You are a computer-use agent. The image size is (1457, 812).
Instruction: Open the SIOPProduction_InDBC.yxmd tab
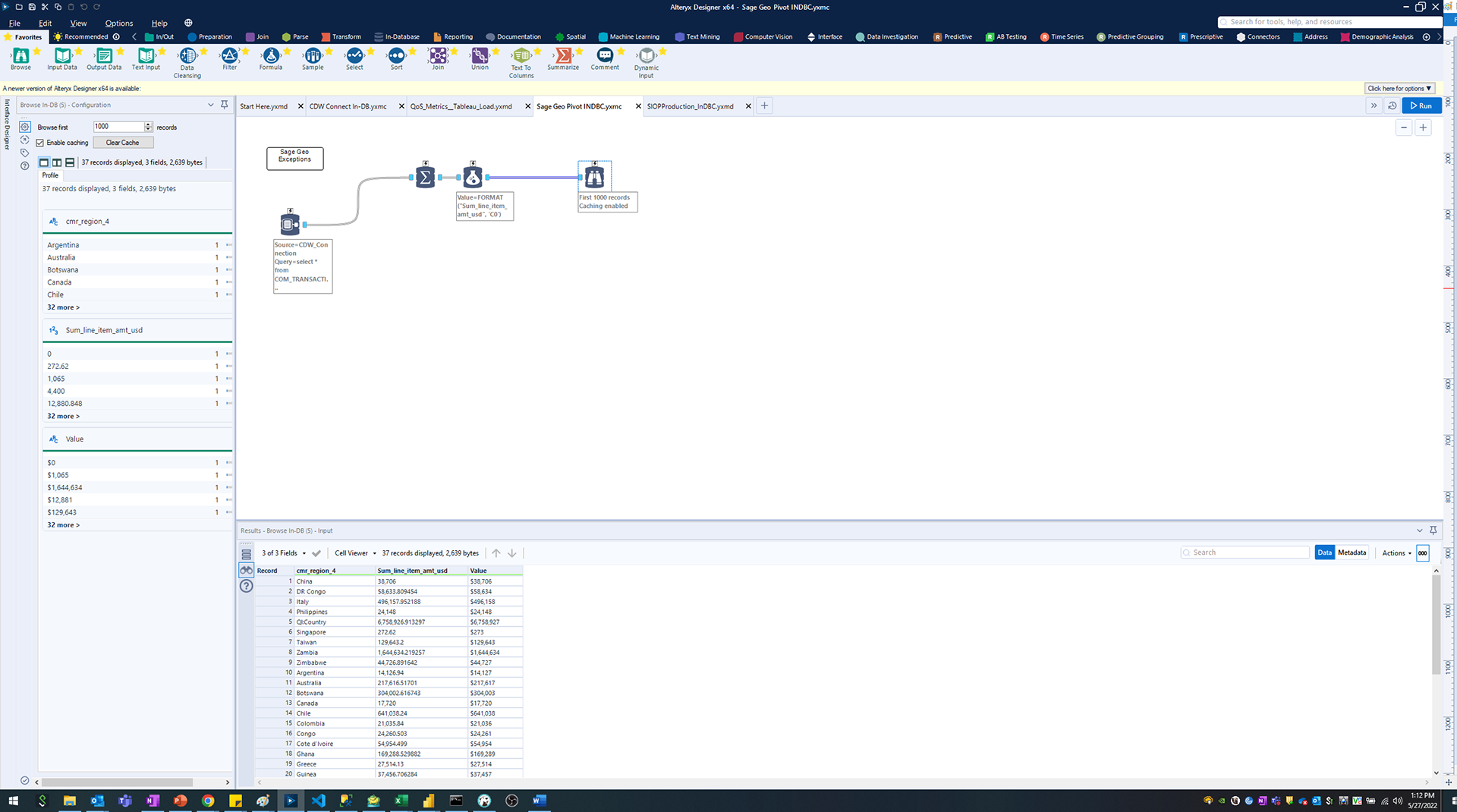[x=691, y=106]
